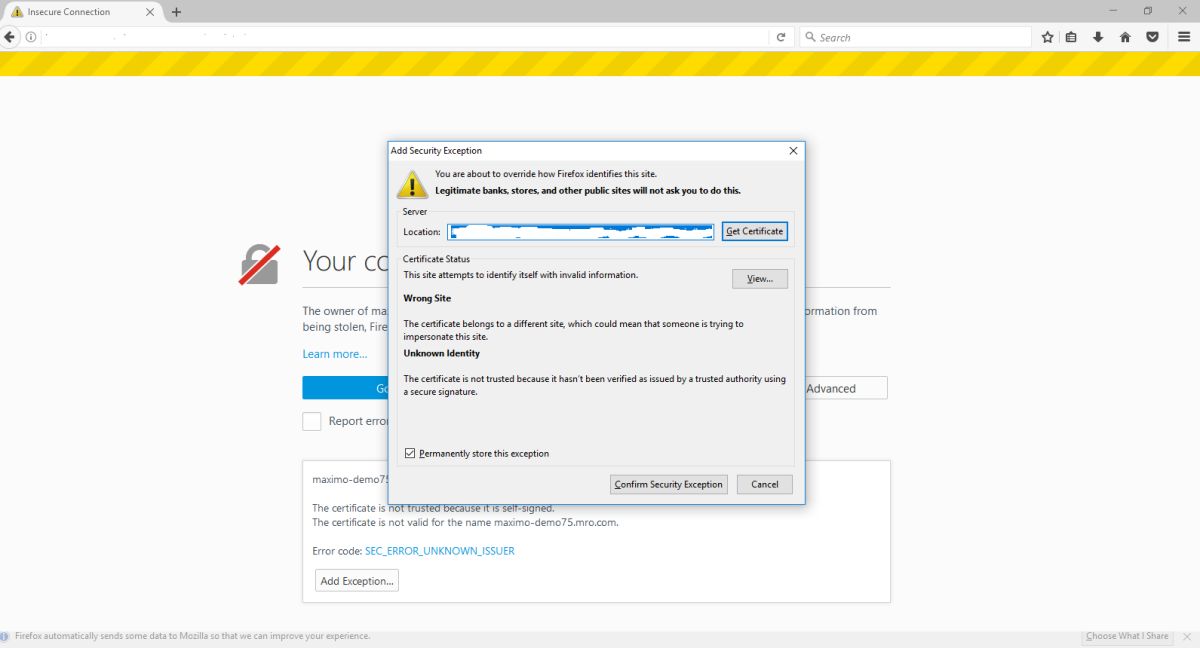The width and height of the screenshot is (1200, 648).
Task: Cancel the Add Security Exception dialog
Action: tap(765, 484)
